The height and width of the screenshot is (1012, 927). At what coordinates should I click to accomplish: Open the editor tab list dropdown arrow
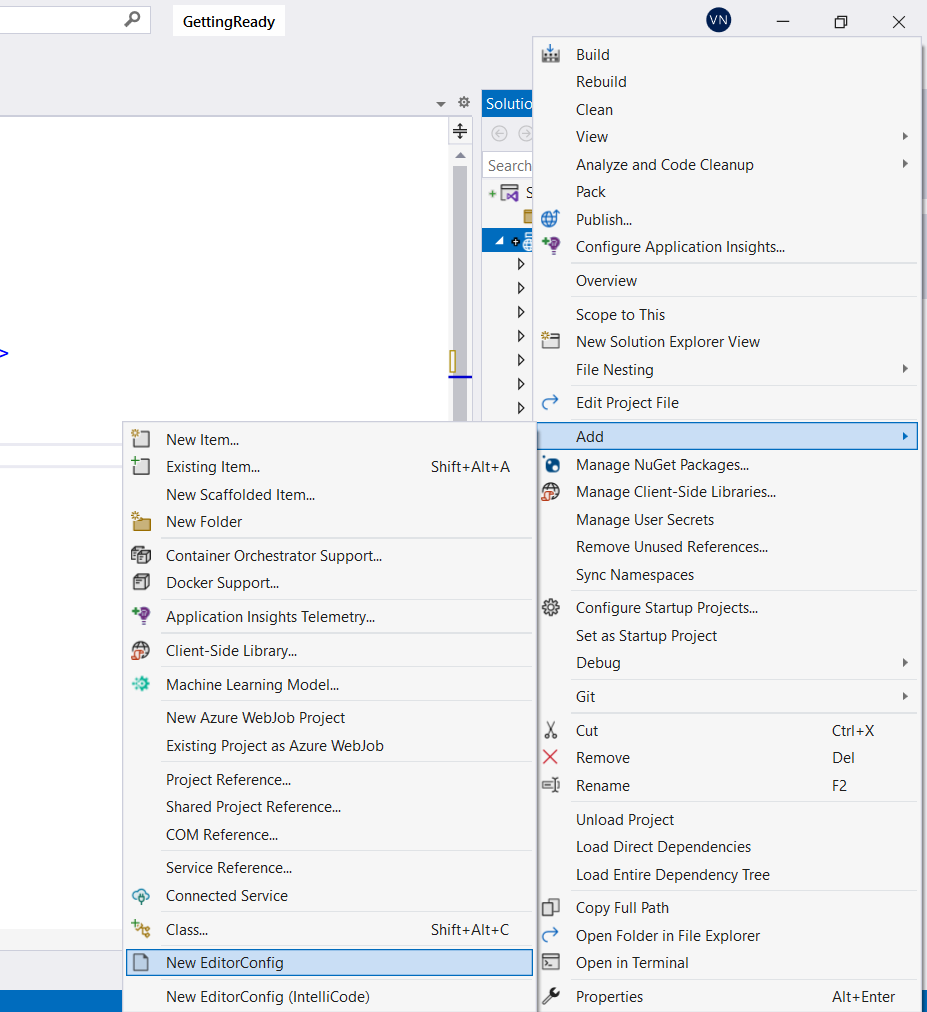[x=441, y=103]
